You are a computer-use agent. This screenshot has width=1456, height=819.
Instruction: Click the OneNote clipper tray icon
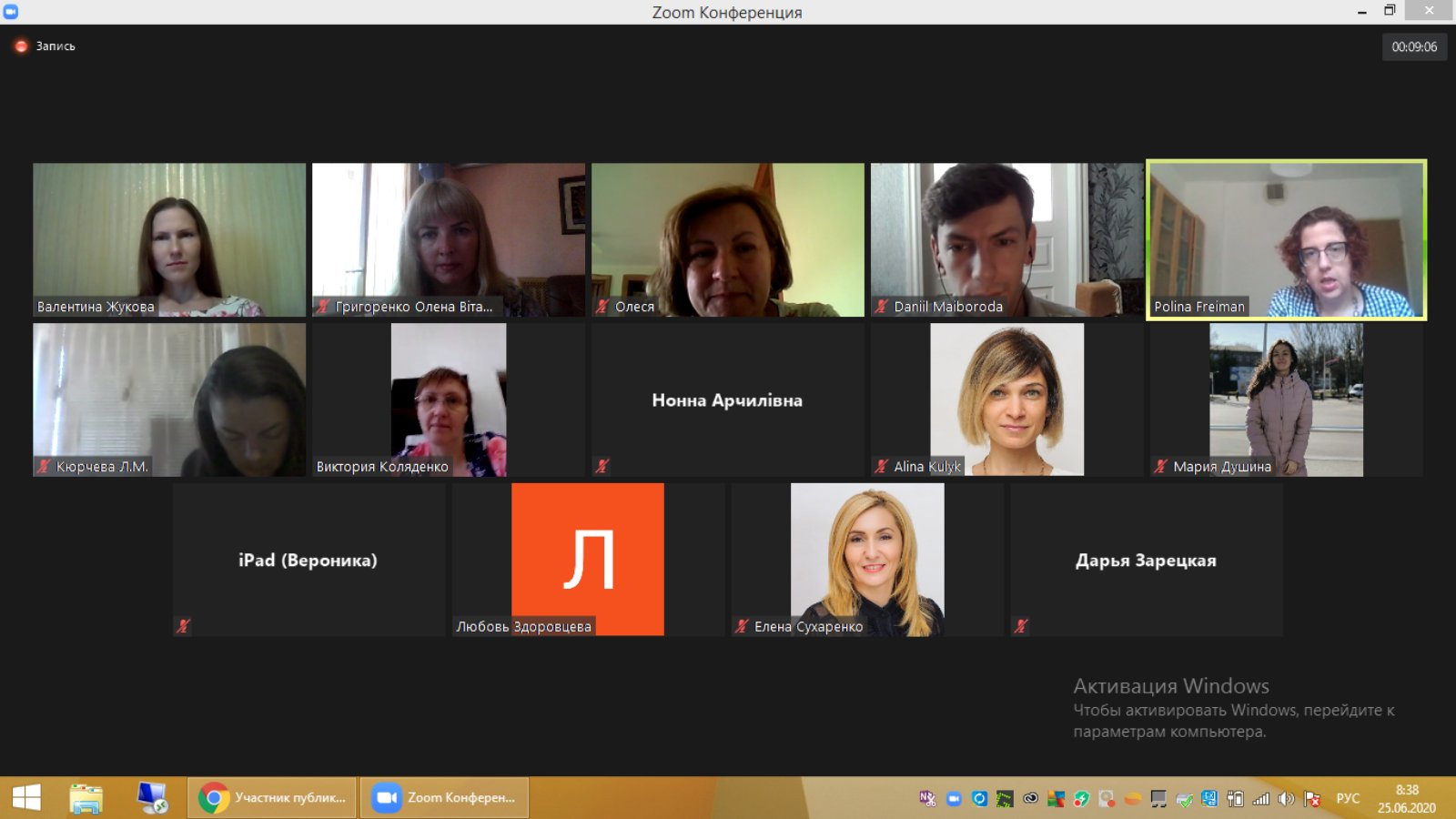(927, 798)
